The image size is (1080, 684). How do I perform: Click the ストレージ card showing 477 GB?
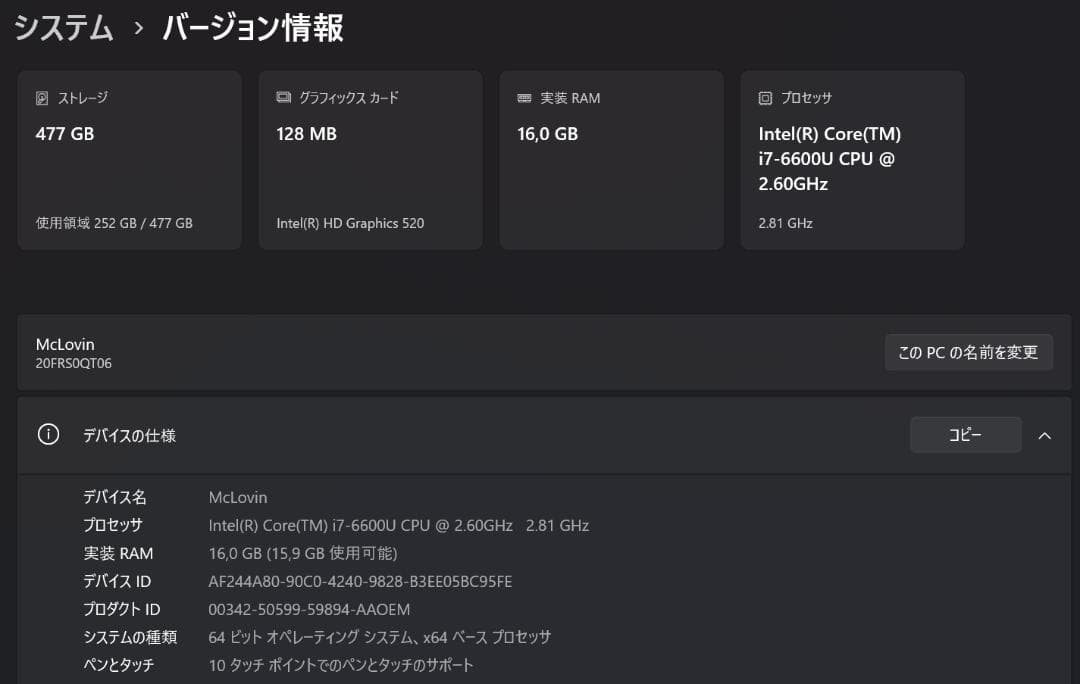click(129, 160)
